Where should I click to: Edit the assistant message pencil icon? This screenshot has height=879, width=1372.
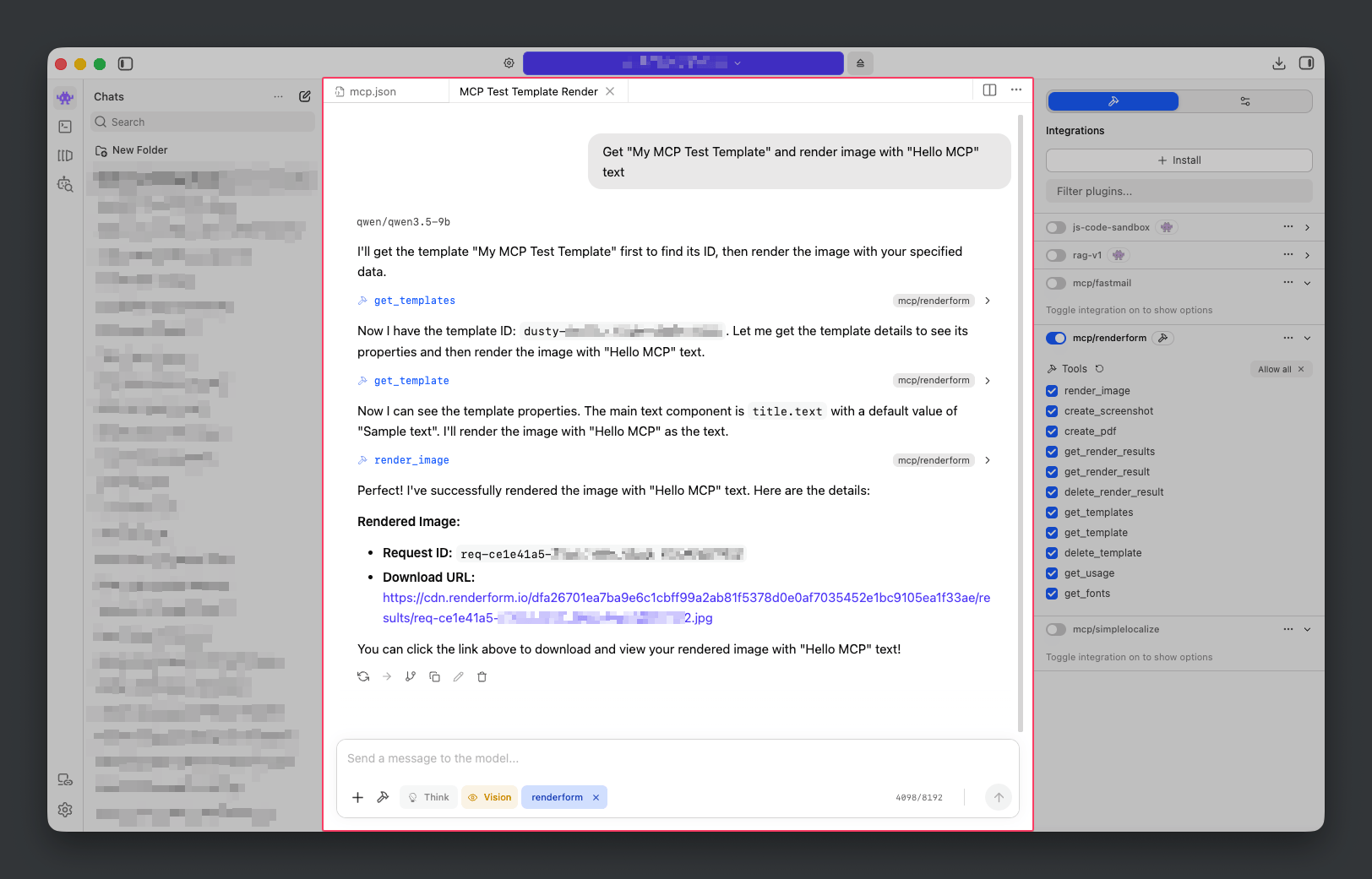[x=458, y=676]
